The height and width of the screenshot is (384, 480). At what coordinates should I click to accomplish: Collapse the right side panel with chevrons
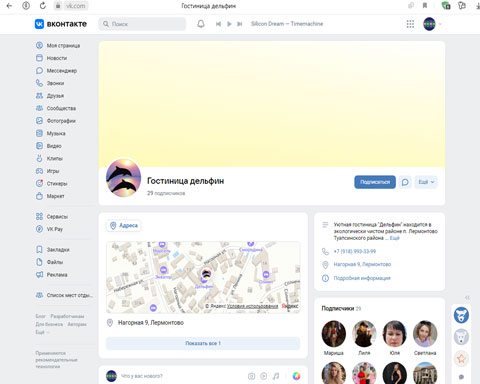[x=467, y=297]
